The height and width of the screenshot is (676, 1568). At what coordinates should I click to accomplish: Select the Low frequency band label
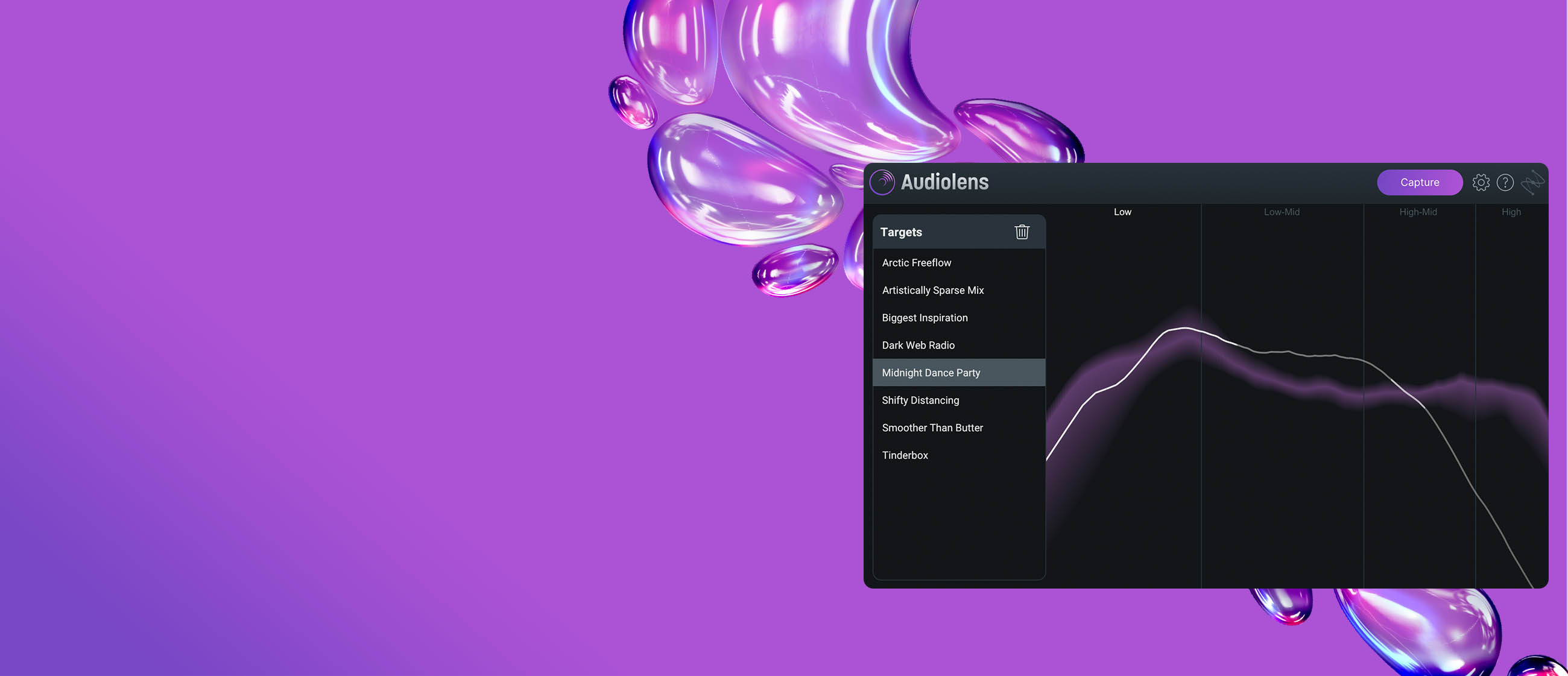click(x=1122, y=212)
